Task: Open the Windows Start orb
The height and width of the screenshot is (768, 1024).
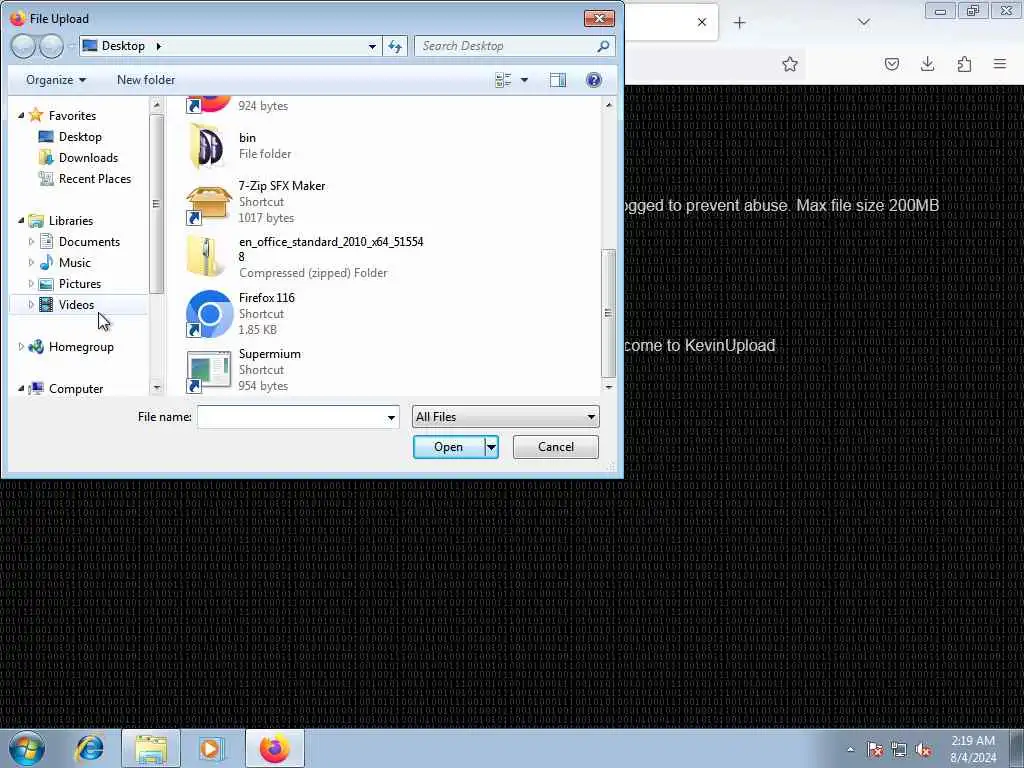Action: click(x=27, y=748)
